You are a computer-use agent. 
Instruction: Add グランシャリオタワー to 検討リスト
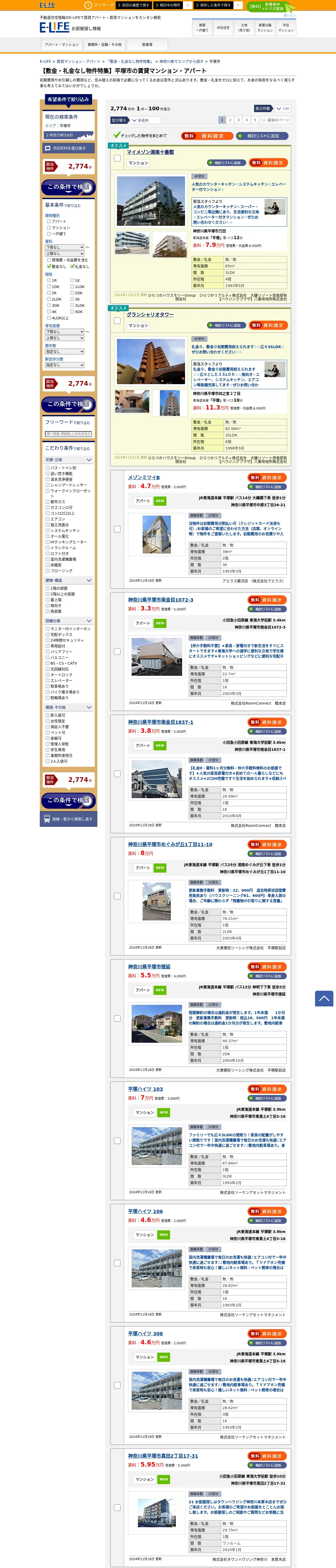point(227,326)
